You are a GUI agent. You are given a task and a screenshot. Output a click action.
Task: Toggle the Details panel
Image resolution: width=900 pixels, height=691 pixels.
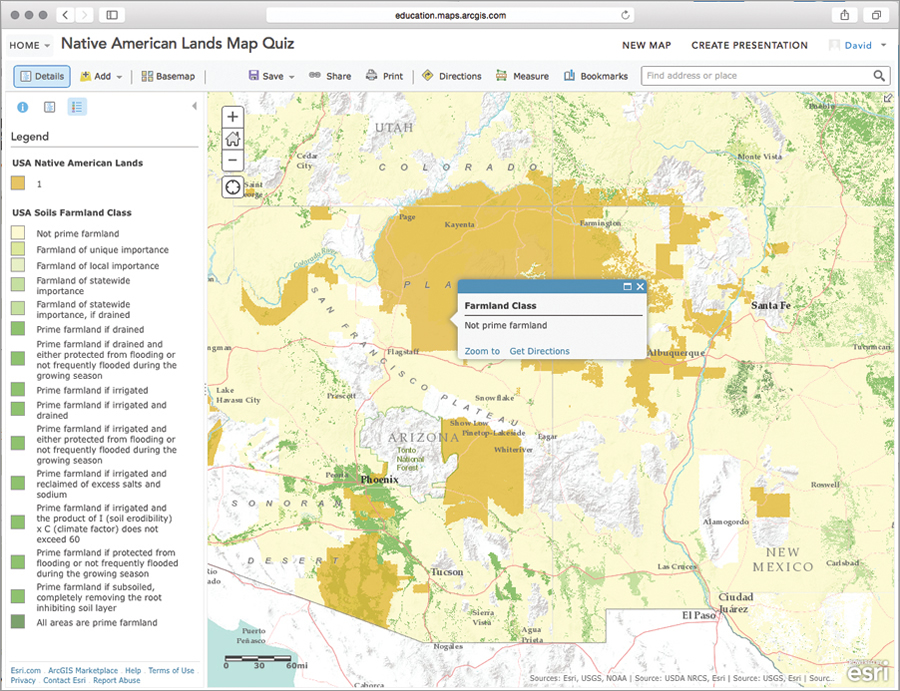(x=41, y=75)
